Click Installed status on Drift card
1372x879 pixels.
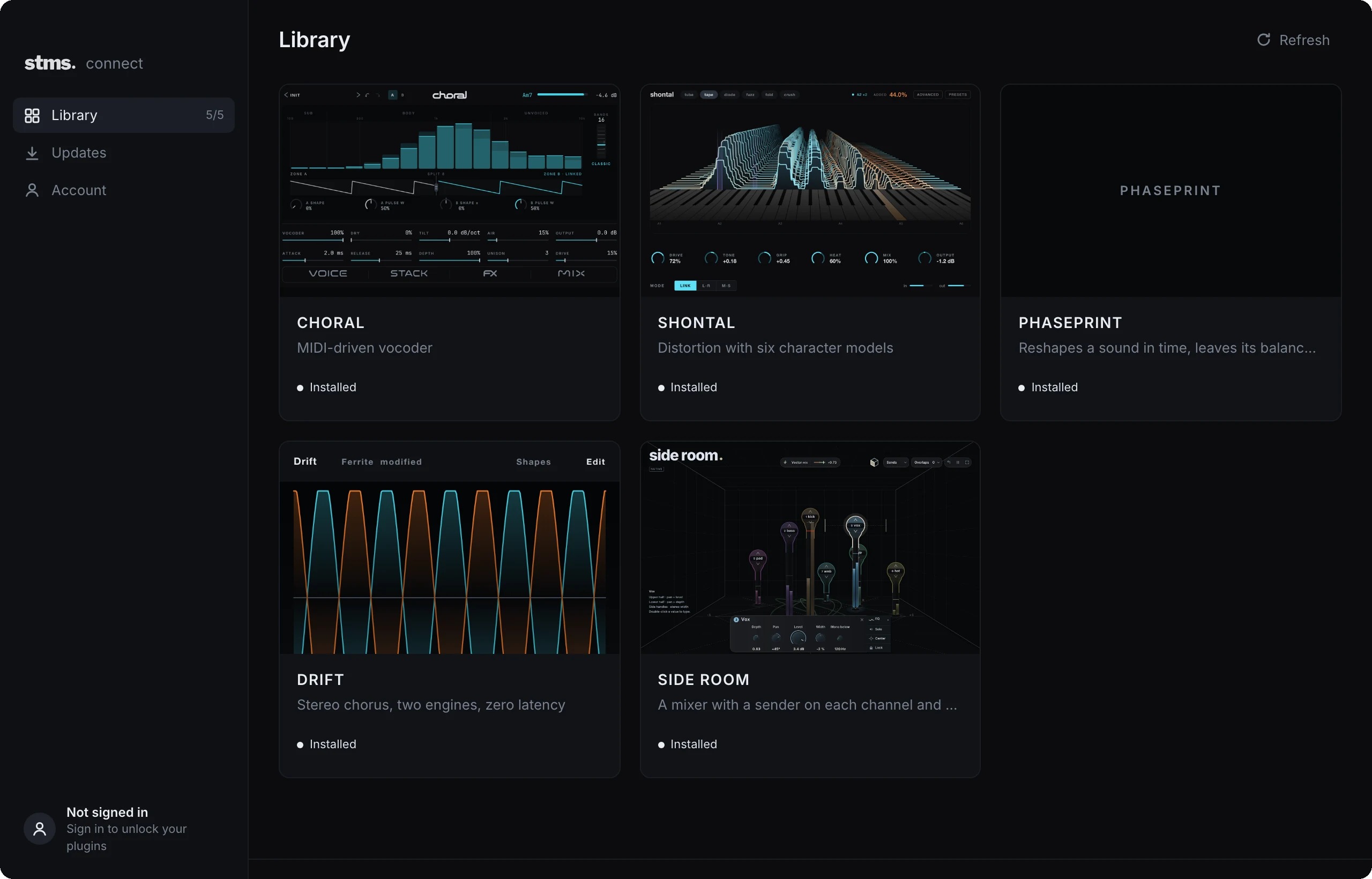point(326,744)
